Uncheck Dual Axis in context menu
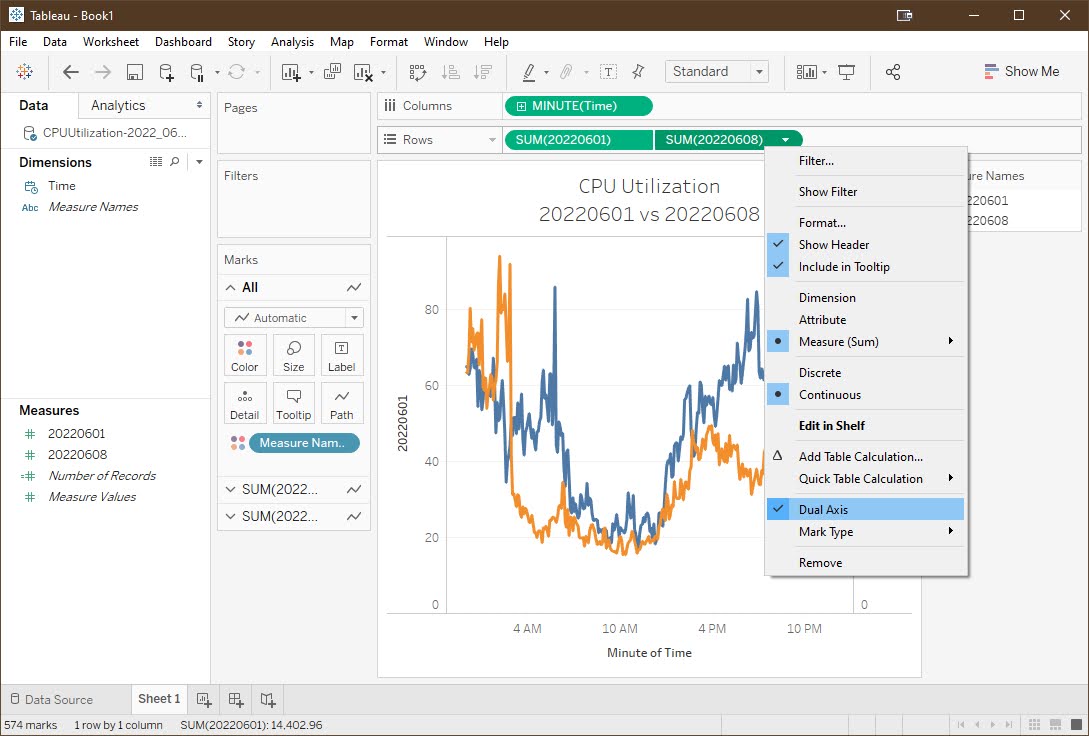Viewport: 1089px width, 736px height. point(823,510)
